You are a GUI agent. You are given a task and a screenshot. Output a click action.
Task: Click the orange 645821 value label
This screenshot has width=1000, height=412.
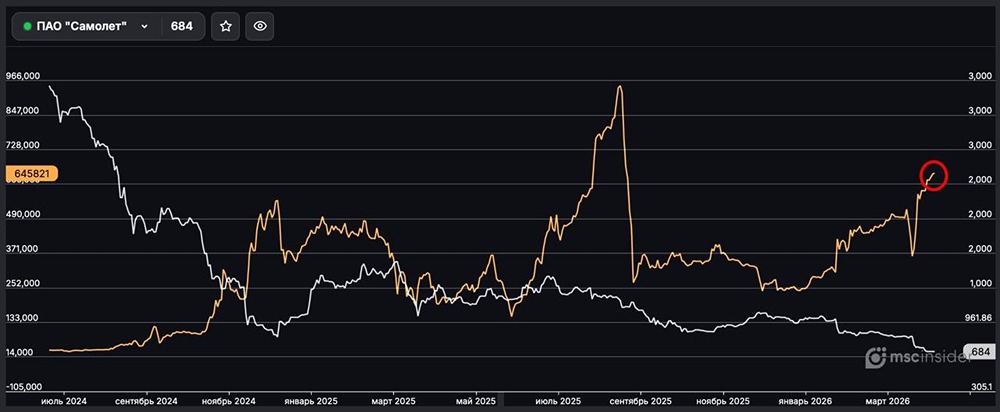pyautogui.click(x=31, y=173)
